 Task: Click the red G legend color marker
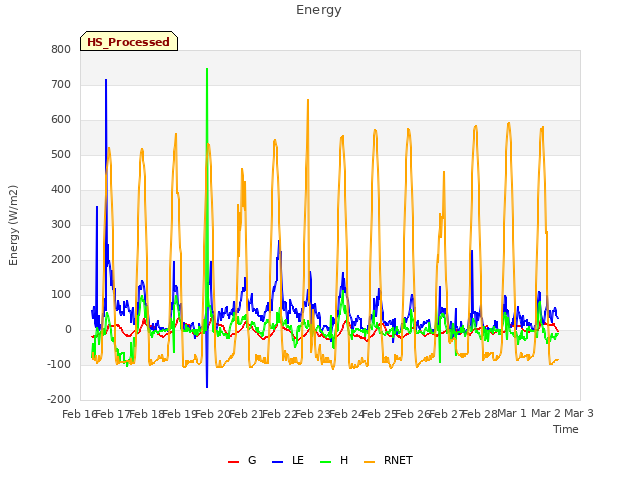[x=233, y=462]
